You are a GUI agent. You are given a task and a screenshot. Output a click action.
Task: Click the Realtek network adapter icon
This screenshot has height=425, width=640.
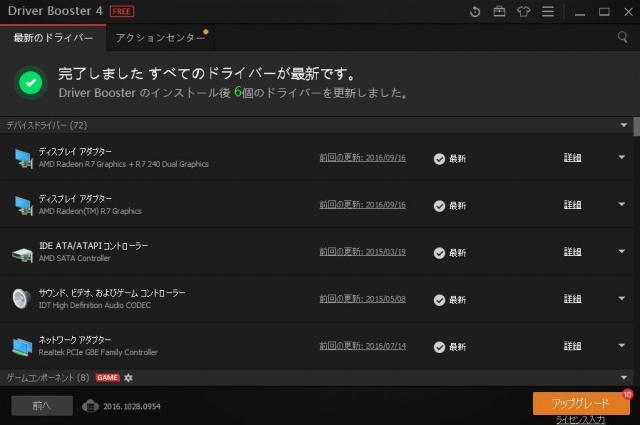point(22,347)
